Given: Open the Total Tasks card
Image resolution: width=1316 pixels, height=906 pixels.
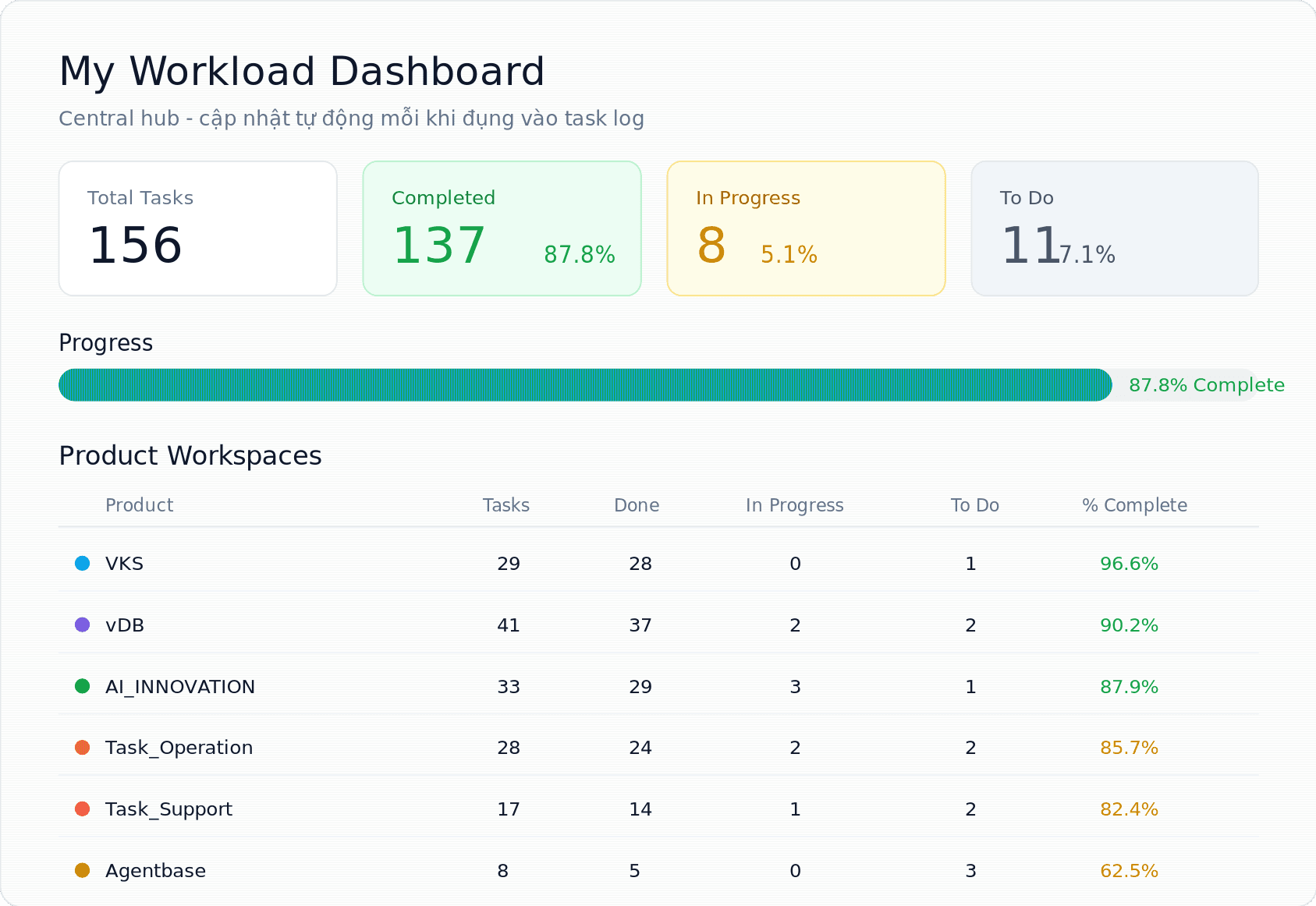Looking at the screenshot, I should (x=198, y=228).
